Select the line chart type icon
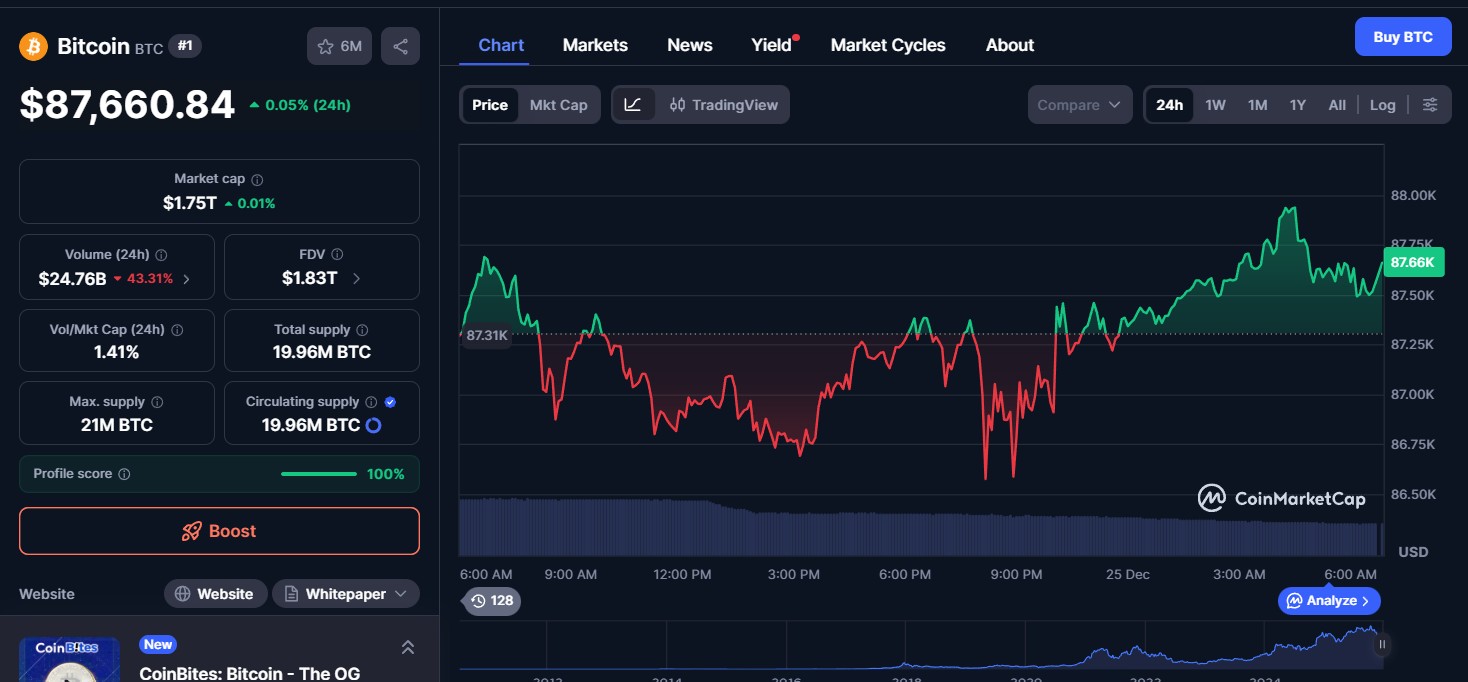This screenshot has height=682, width=1468. pyautogui.click(x=634, y=104)
